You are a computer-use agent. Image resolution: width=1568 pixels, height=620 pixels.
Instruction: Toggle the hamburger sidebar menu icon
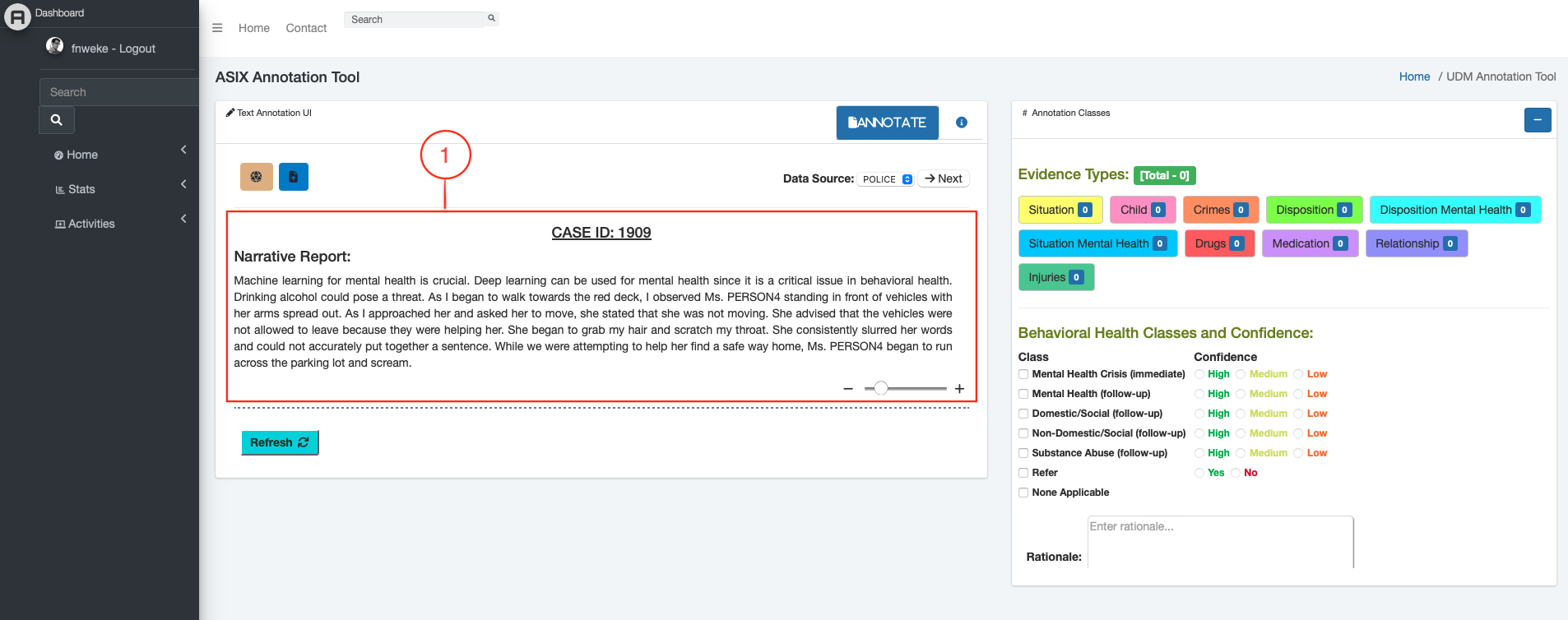[x=217, y=28]
